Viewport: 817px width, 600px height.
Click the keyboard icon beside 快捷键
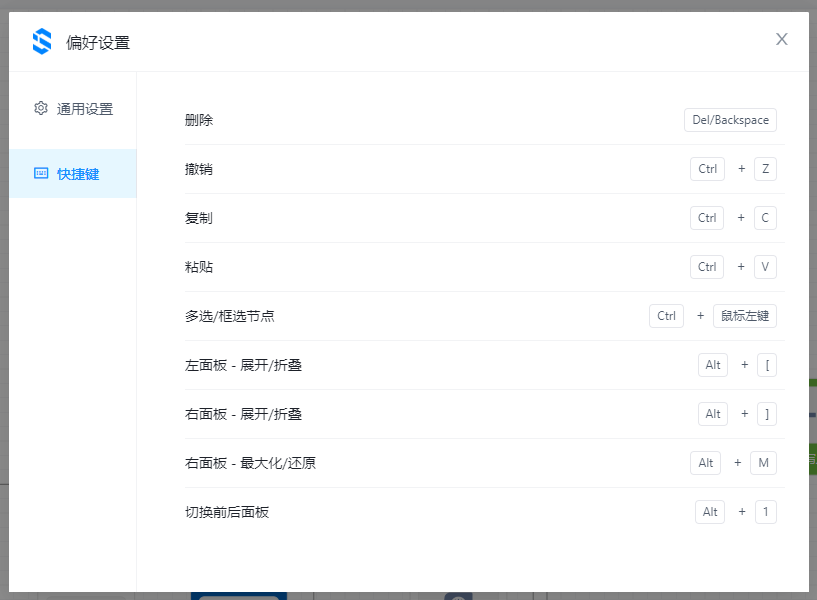coord(41,173)
